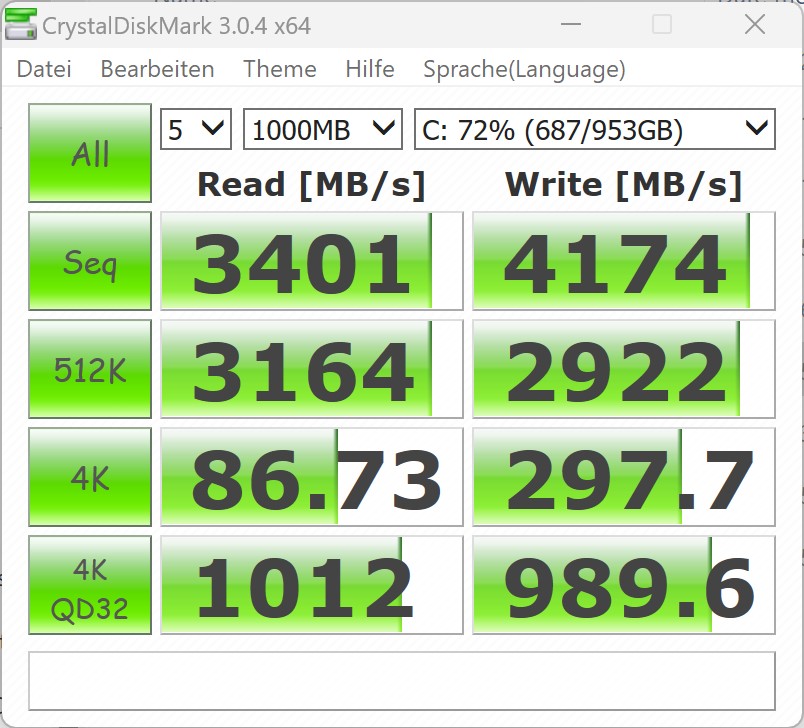Expand the drive dropdown showing C: 72%

click(595, 129)
